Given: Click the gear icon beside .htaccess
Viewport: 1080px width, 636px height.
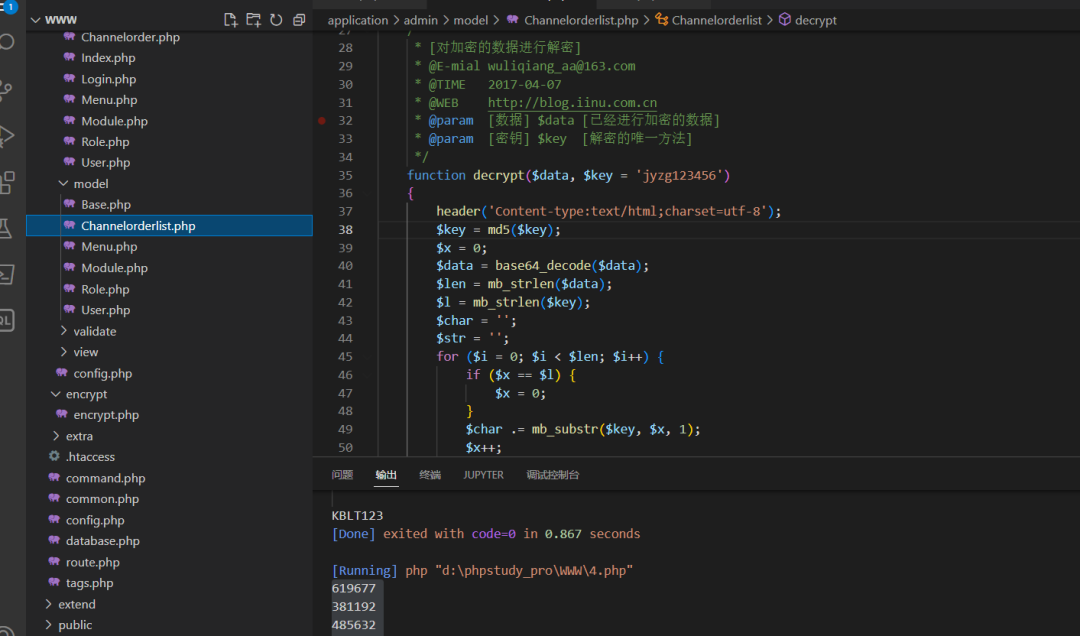Looking at the screenshot, I should click(x=54, y=456).
